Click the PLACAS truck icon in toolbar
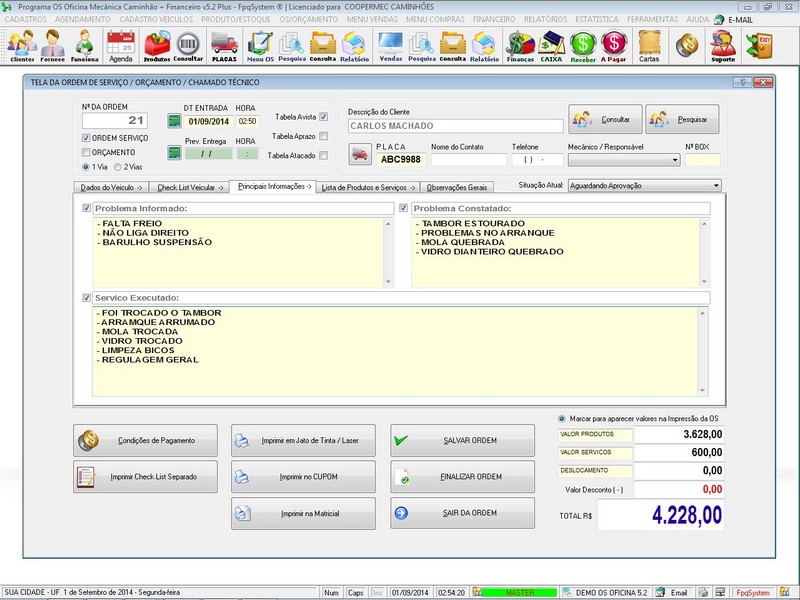This screenshot has width=800, height=600. pyautogui.click(x=224, y=45)
